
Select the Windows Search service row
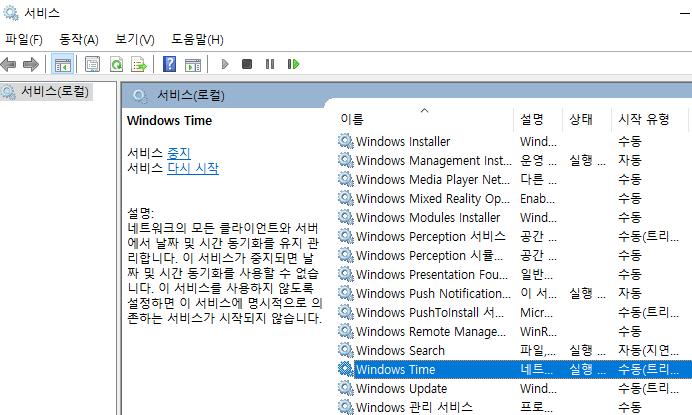[x=515, y=351]
